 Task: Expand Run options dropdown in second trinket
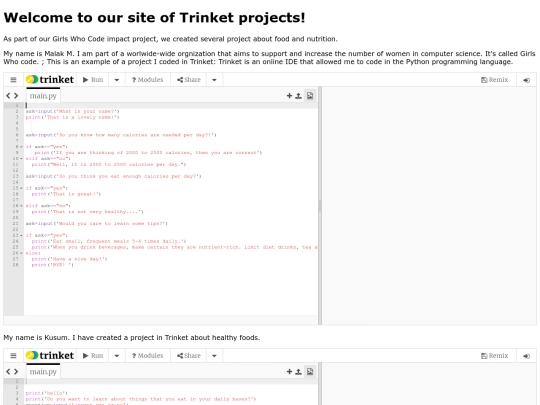117,356
